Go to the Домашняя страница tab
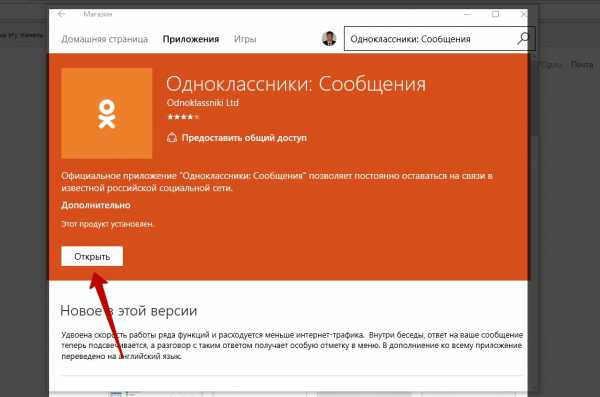The height and width of the screenshot is (397, 600). tap(104, 39)
